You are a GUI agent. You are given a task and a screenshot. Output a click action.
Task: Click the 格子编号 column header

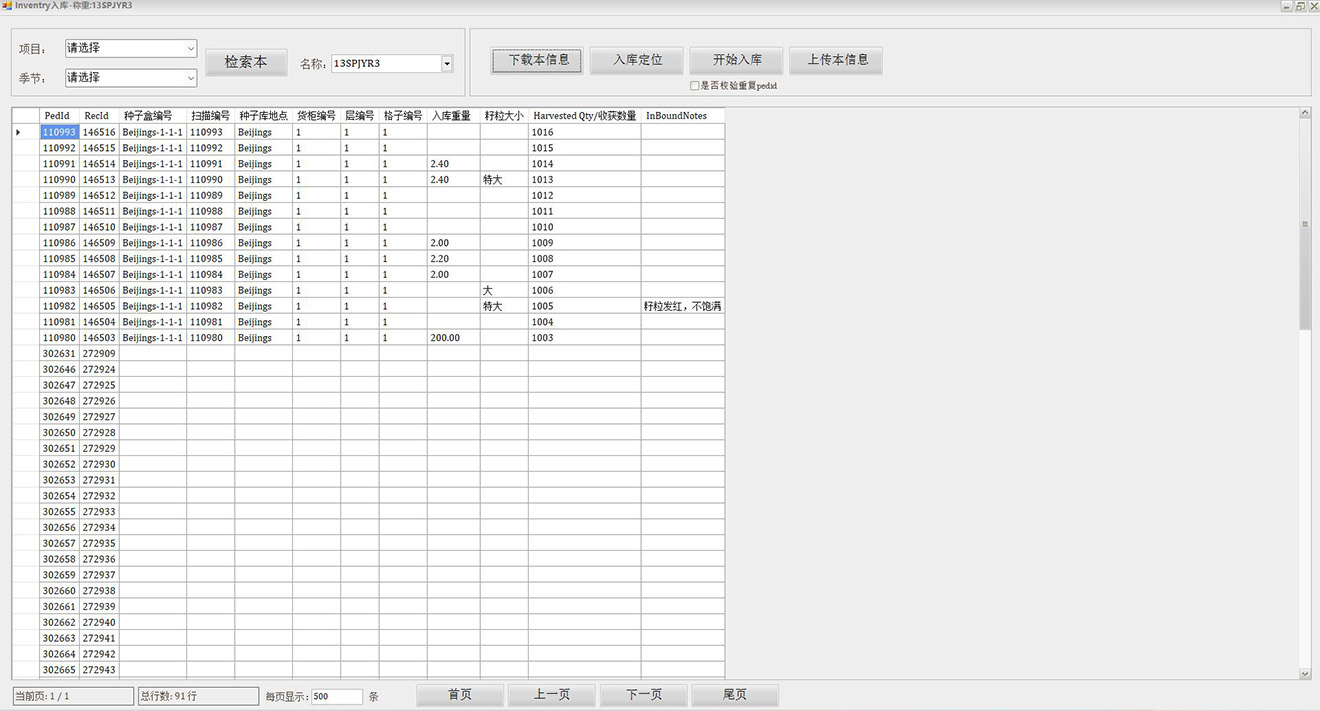point(403,116)
